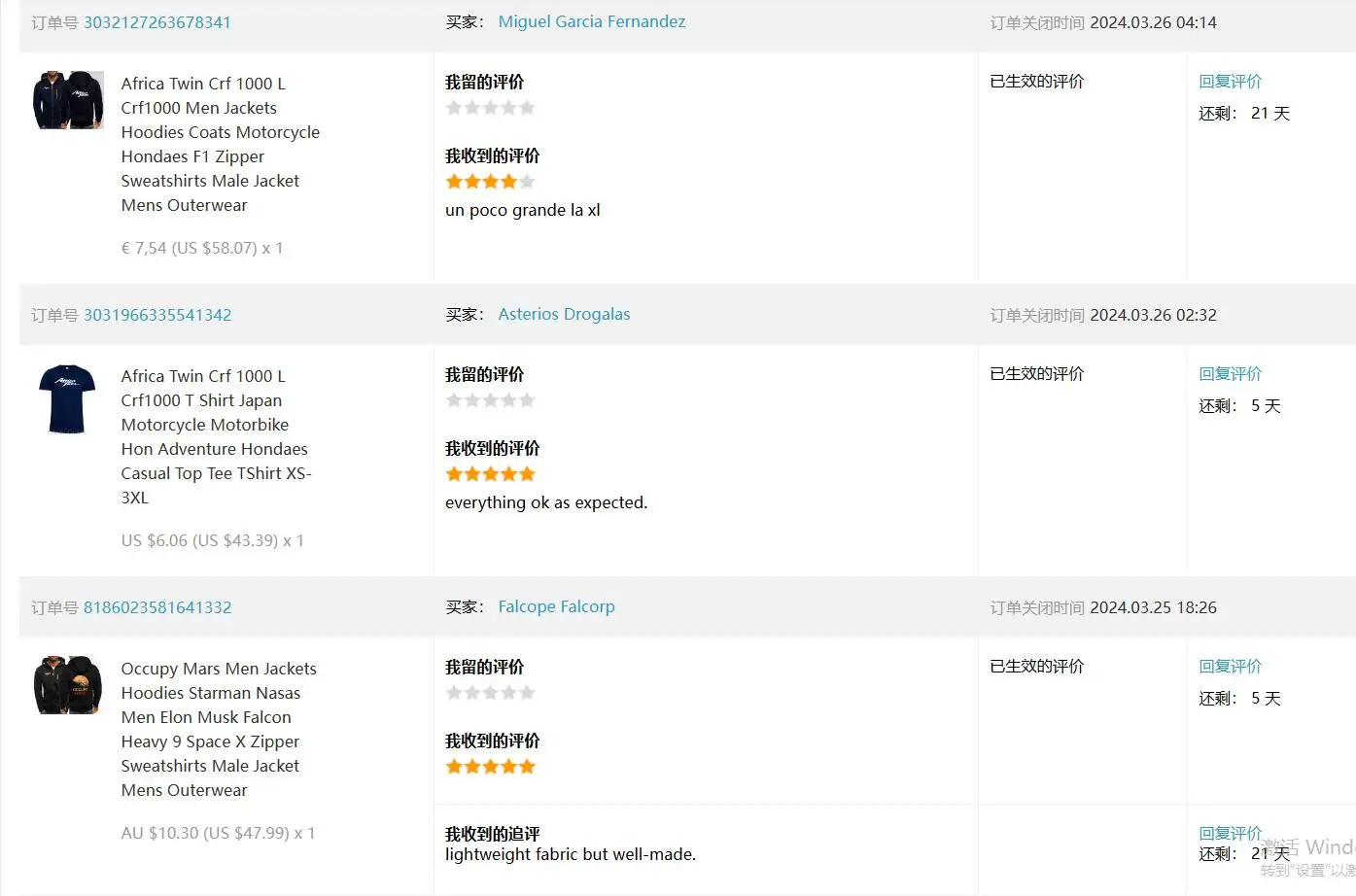Open order number 8186023581641332
This screenshot has width=1356, height=896.
coord(157,607)
